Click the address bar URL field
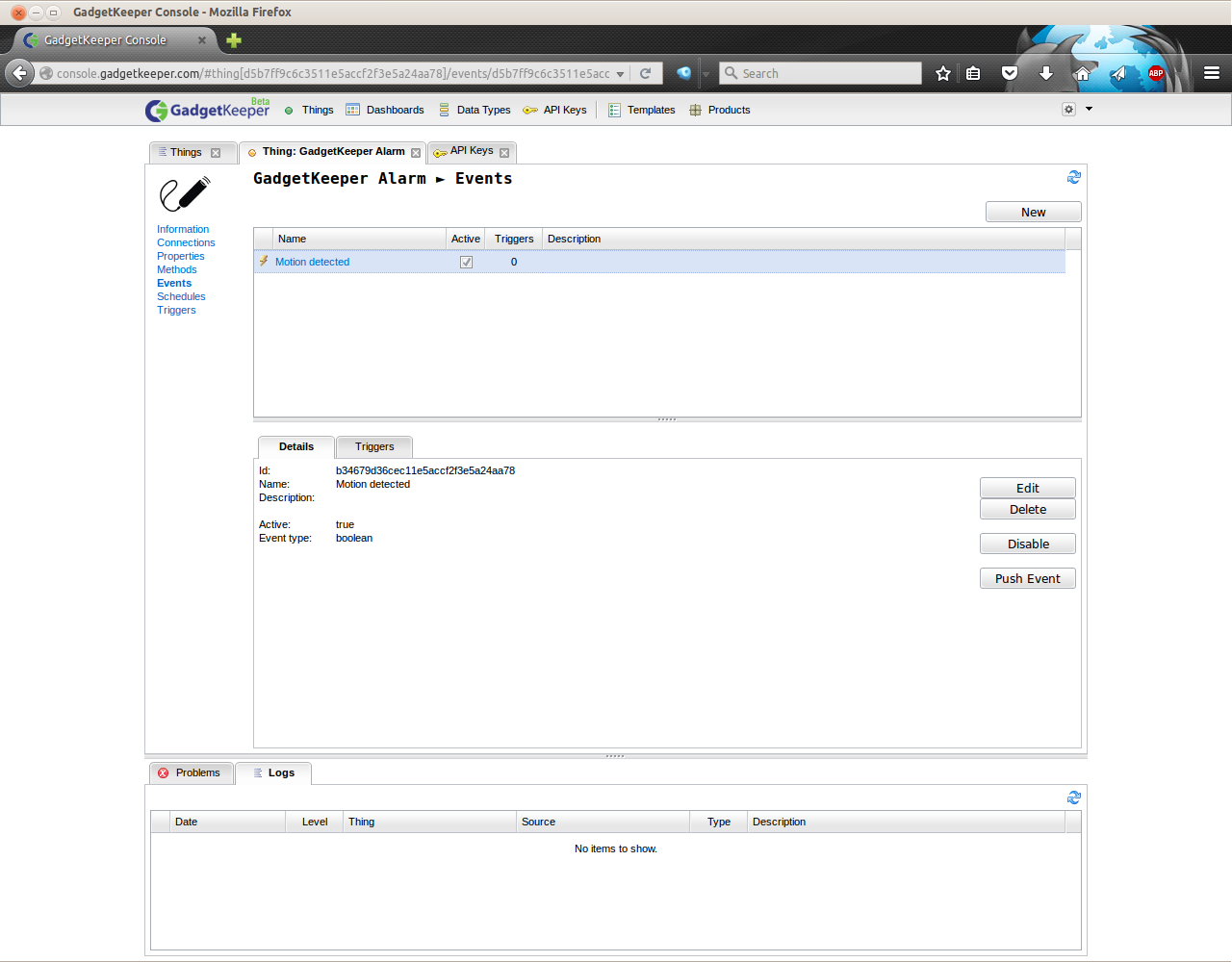Viewport: 1232px width, 962px height. point(333,73)
